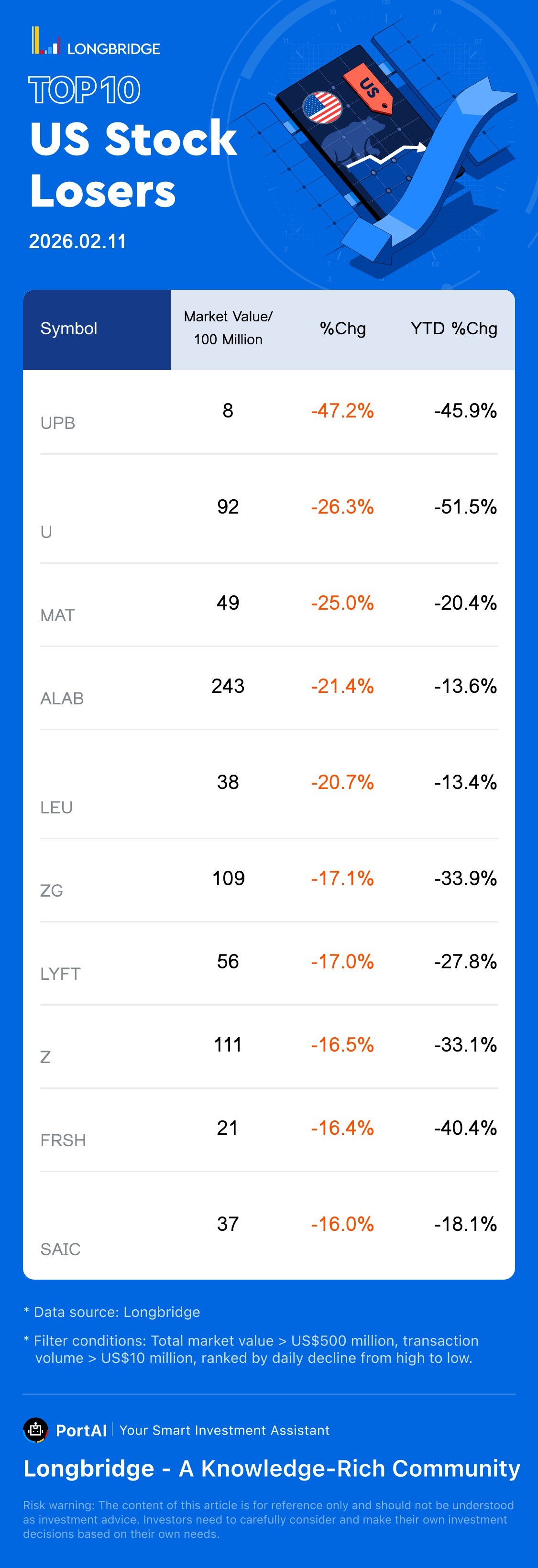Click the YTD %Chg column header
The height and width of the screenshot is (1568, 538).
click(x=453, y=329)
